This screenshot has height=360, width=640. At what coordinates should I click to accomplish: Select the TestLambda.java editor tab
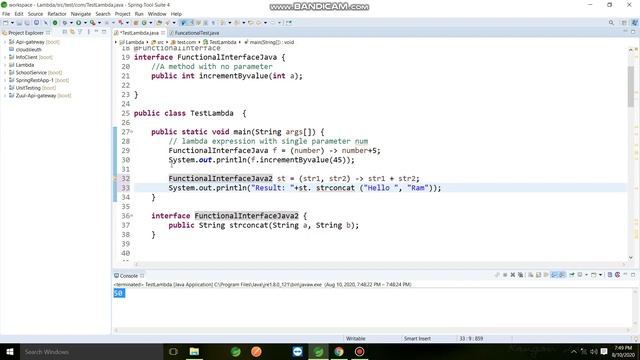click(x=139, y=33)
